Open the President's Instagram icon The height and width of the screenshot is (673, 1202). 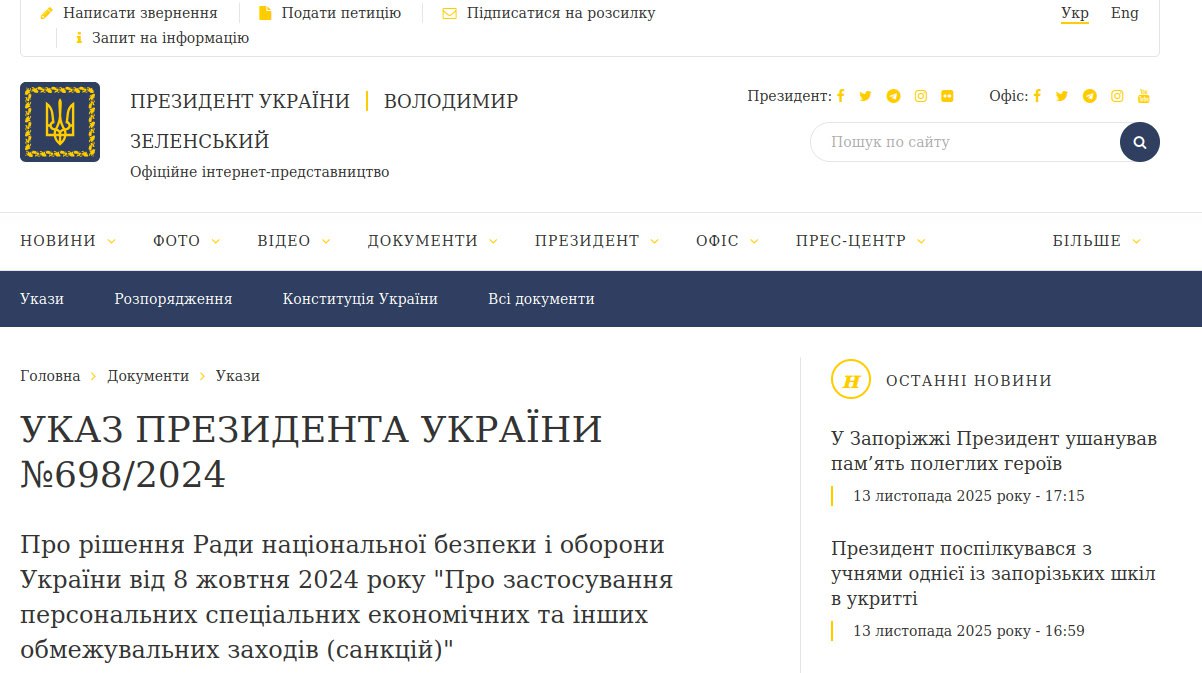click(920, 96)
